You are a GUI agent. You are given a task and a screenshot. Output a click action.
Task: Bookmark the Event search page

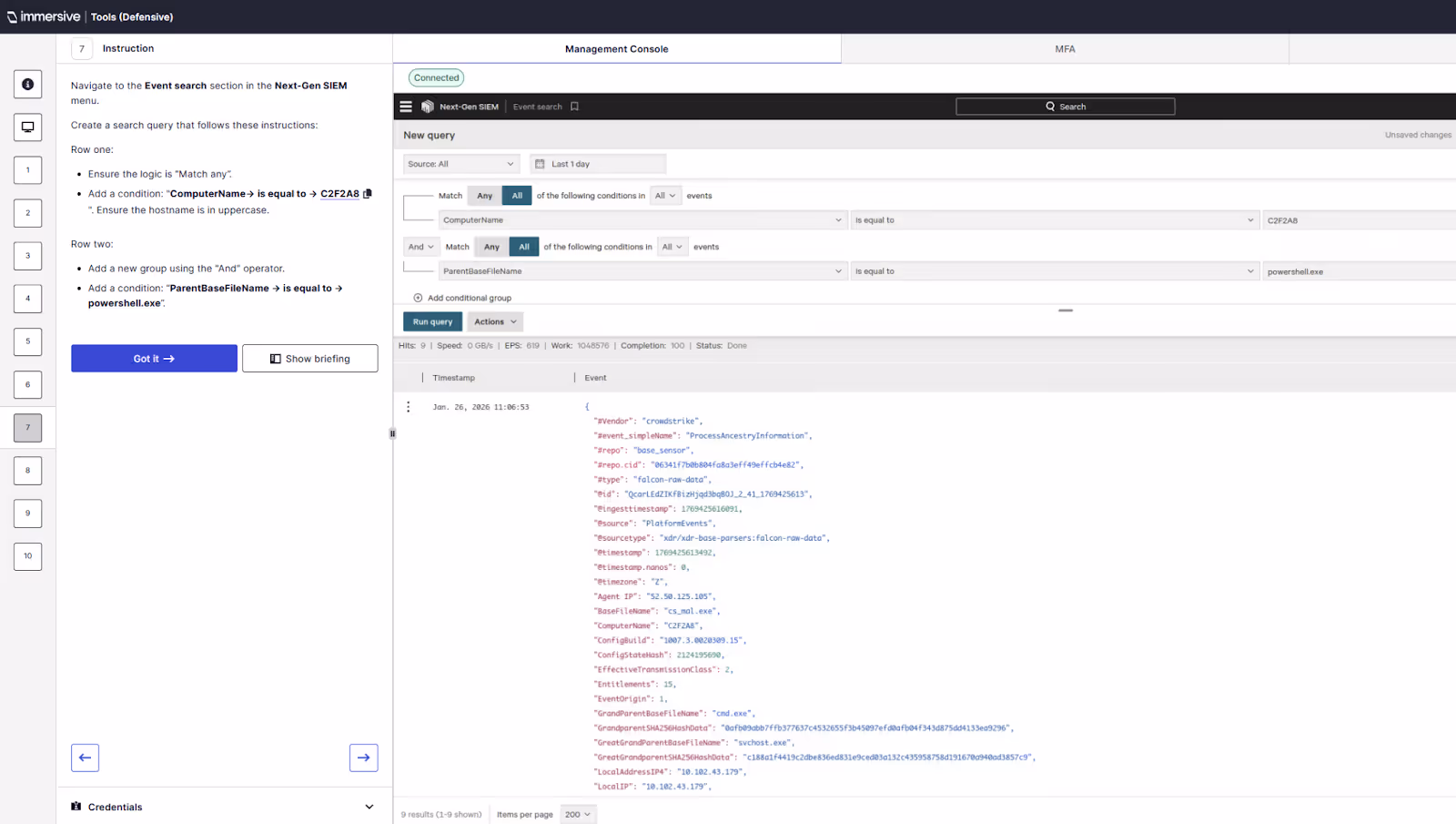(x=574, y=107)
